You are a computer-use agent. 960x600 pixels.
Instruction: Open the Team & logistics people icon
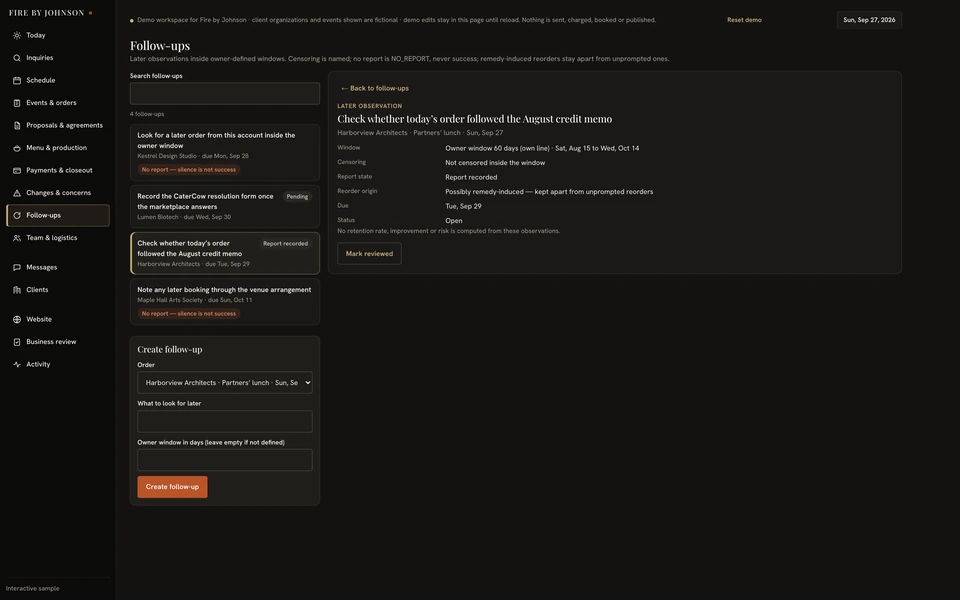17,238
